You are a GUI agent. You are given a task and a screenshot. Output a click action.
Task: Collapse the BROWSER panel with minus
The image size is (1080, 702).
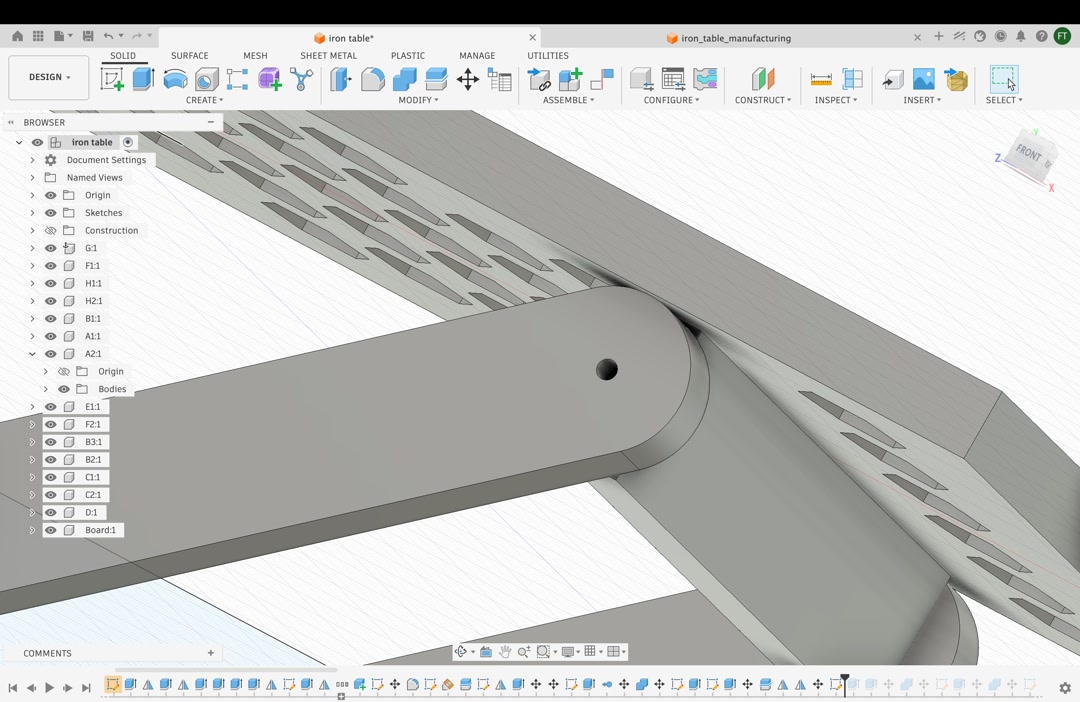tap(211, 122)
